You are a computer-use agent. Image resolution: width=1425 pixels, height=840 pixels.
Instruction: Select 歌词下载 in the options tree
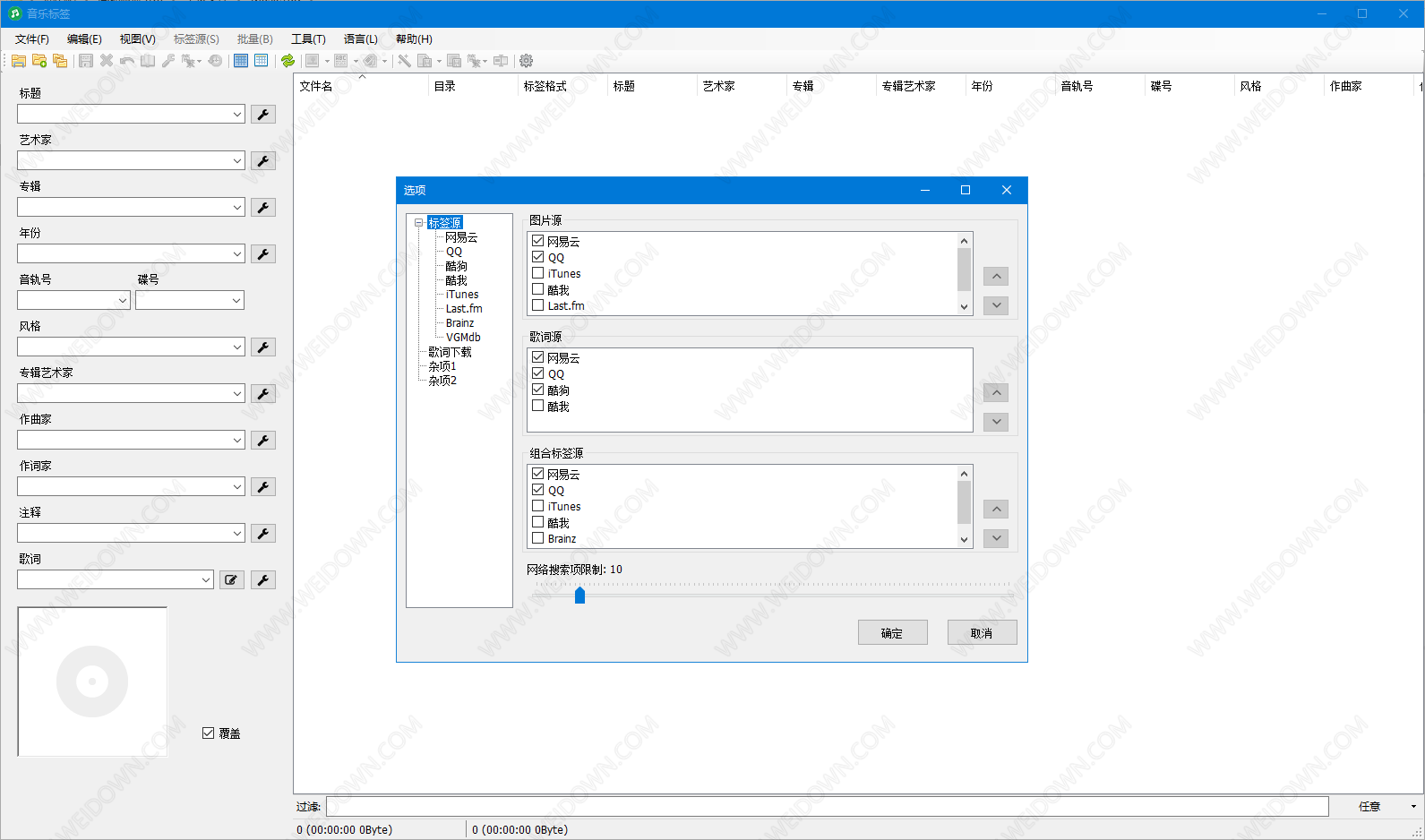coord(450,352)
